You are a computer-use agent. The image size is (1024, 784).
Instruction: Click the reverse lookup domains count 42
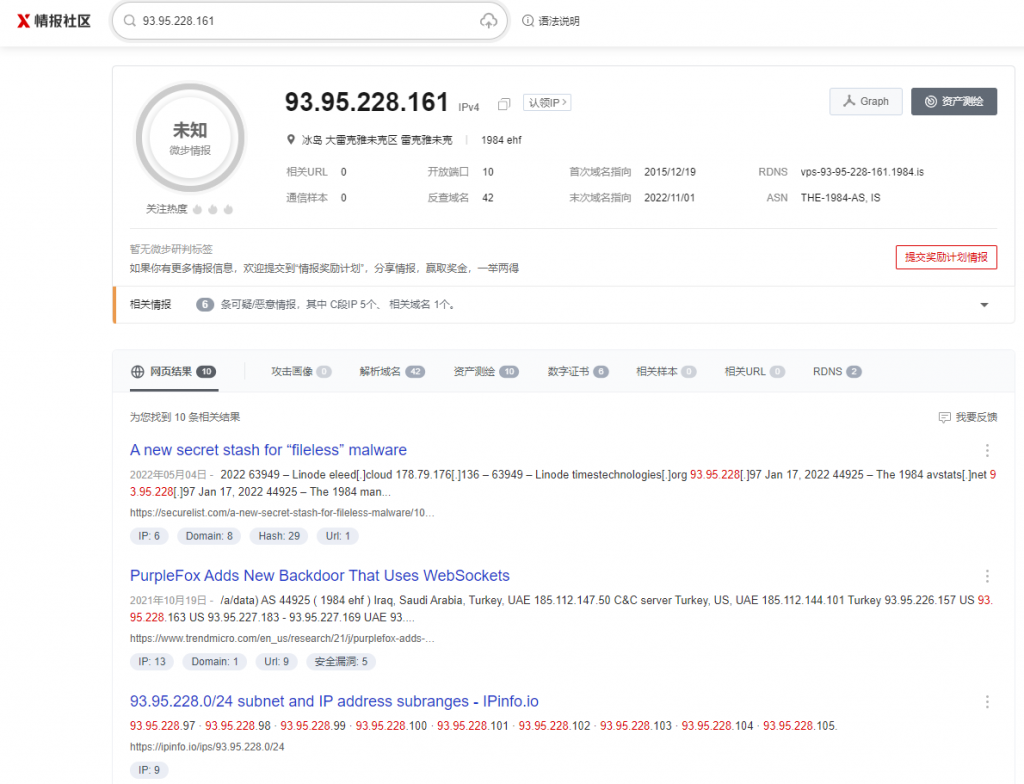[x=488, y=198]
